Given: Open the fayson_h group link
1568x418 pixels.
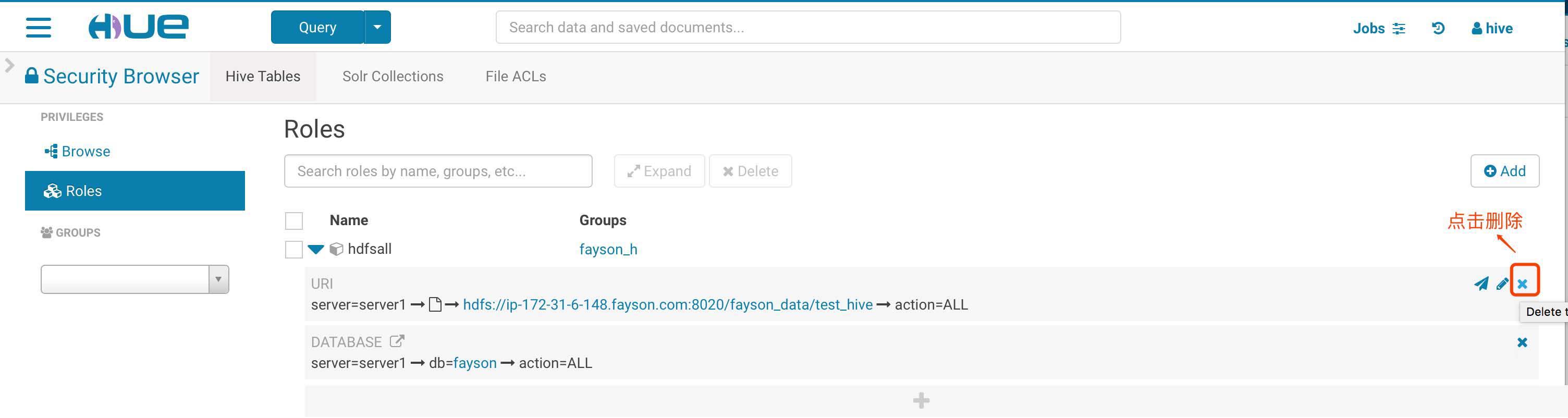Looking at the screenshot, I should (x=607, y=250).
